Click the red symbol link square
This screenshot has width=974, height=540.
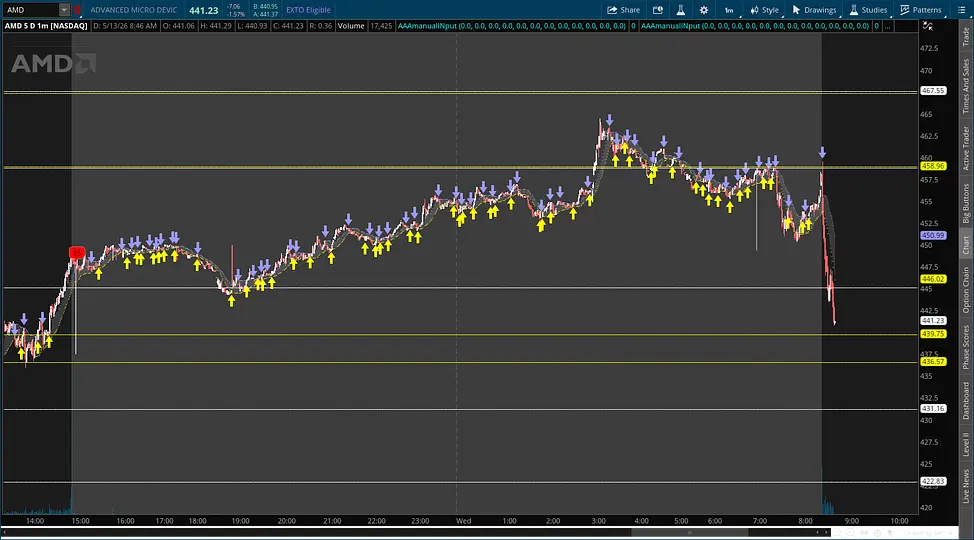point(77,10)
